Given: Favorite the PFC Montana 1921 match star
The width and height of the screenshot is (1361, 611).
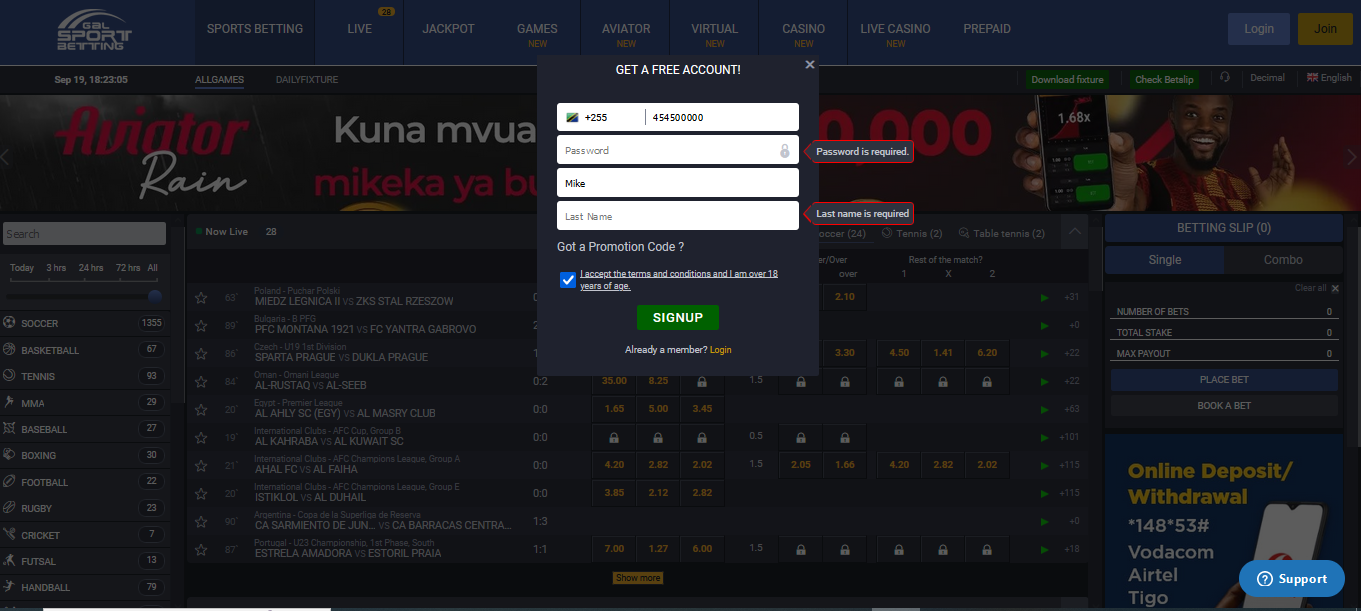Looking at the screenshot, I should pyautogui.click(x=201, y=325).
